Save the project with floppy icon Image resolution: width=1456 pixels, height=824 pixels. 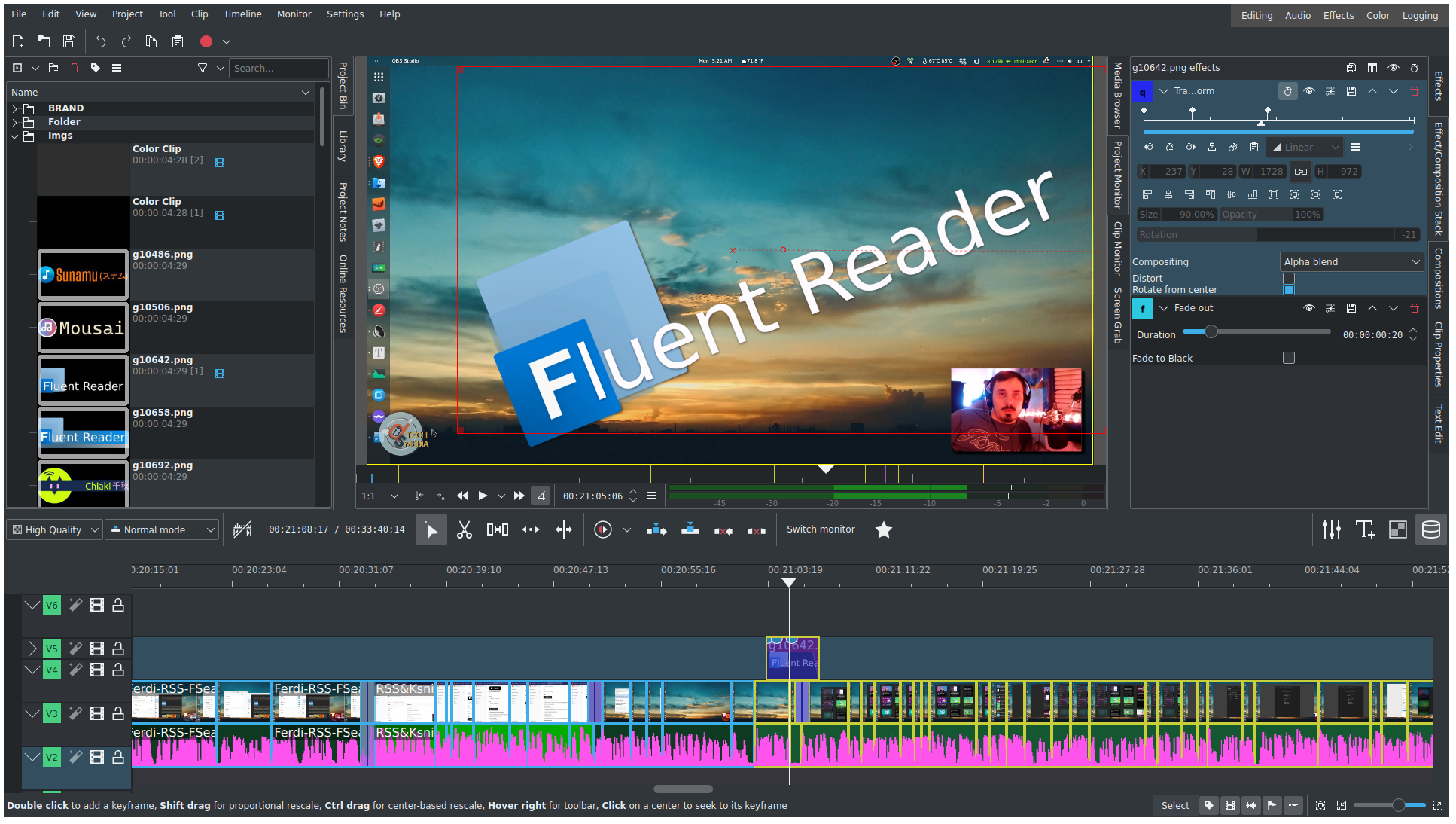pos(69,42)
